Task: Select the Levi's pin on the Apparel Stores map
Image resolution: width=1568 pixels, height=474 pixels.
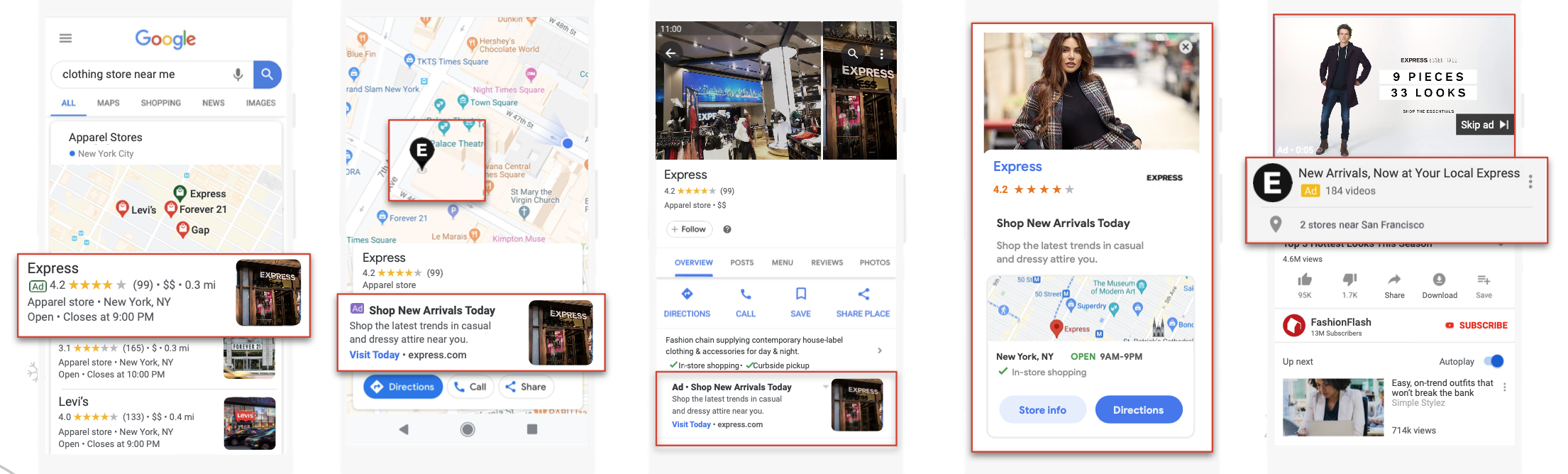Action: coord(122,209)
